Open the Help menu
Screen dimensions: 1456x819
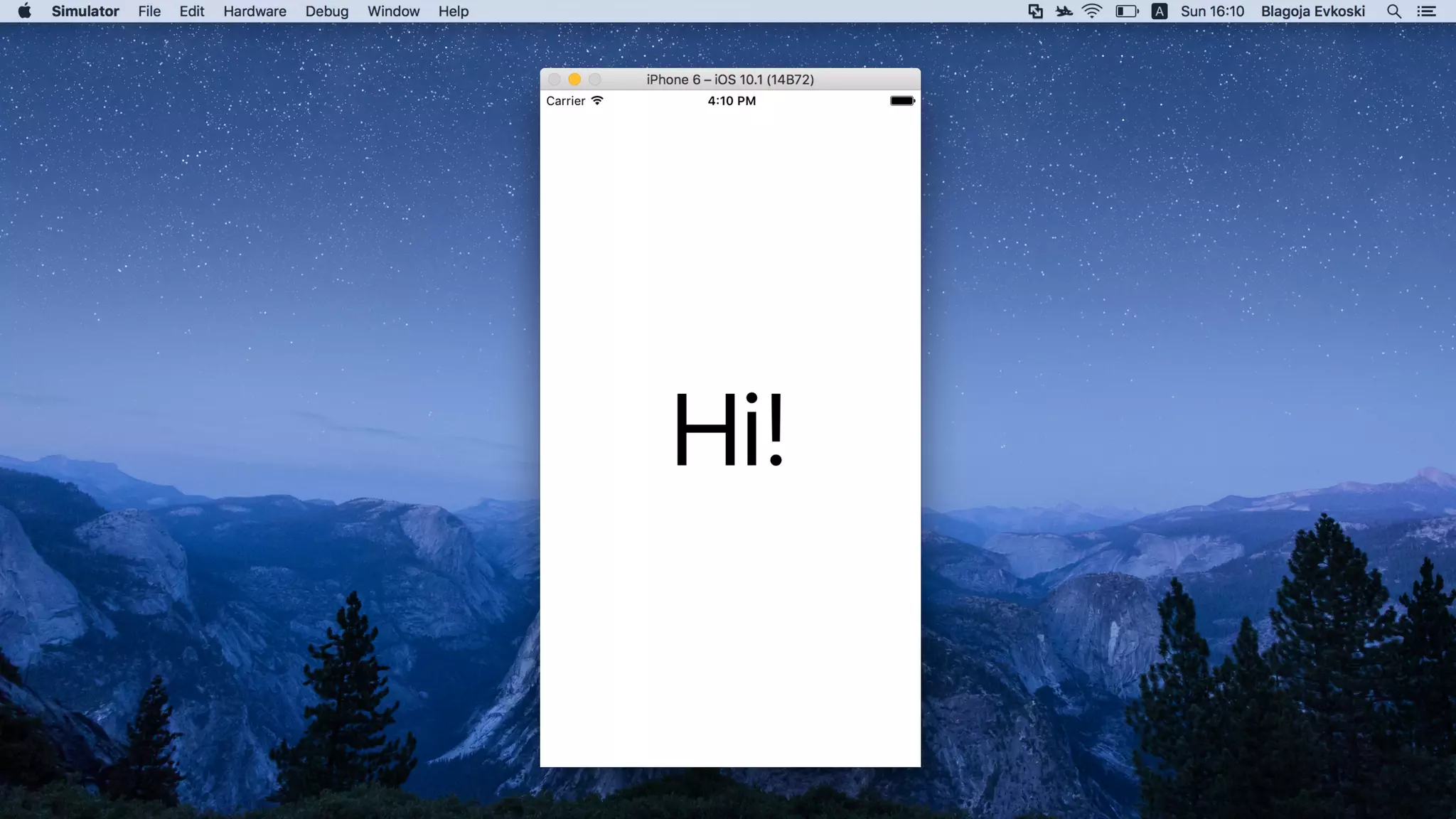[x=453, y=11]
